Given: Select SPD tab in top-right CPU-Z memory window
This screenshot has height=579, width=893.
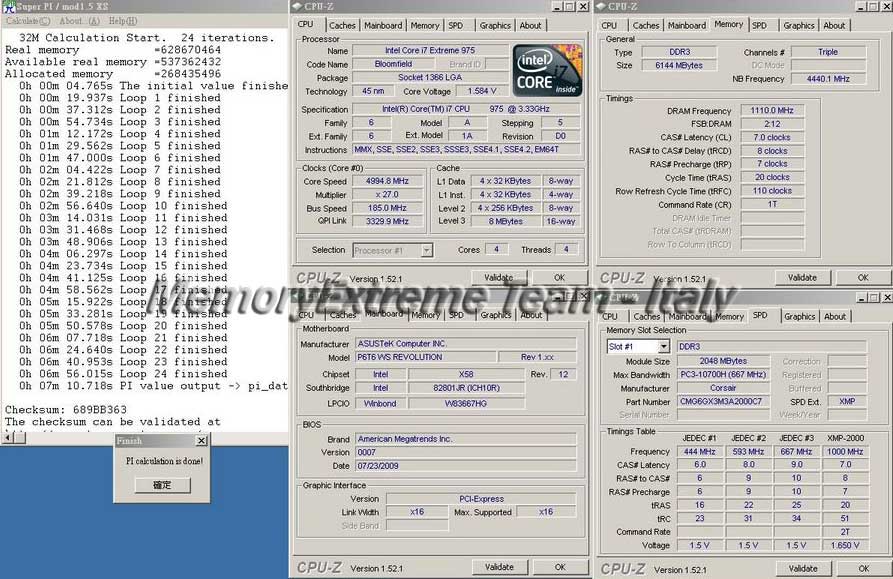Looking at the screenshot, I should click(759, 26).
